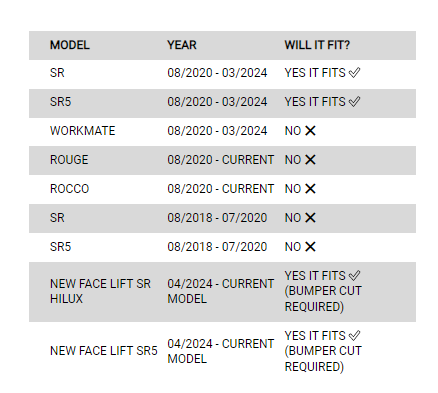Click the YEAR column header

(x=182, y=45)
